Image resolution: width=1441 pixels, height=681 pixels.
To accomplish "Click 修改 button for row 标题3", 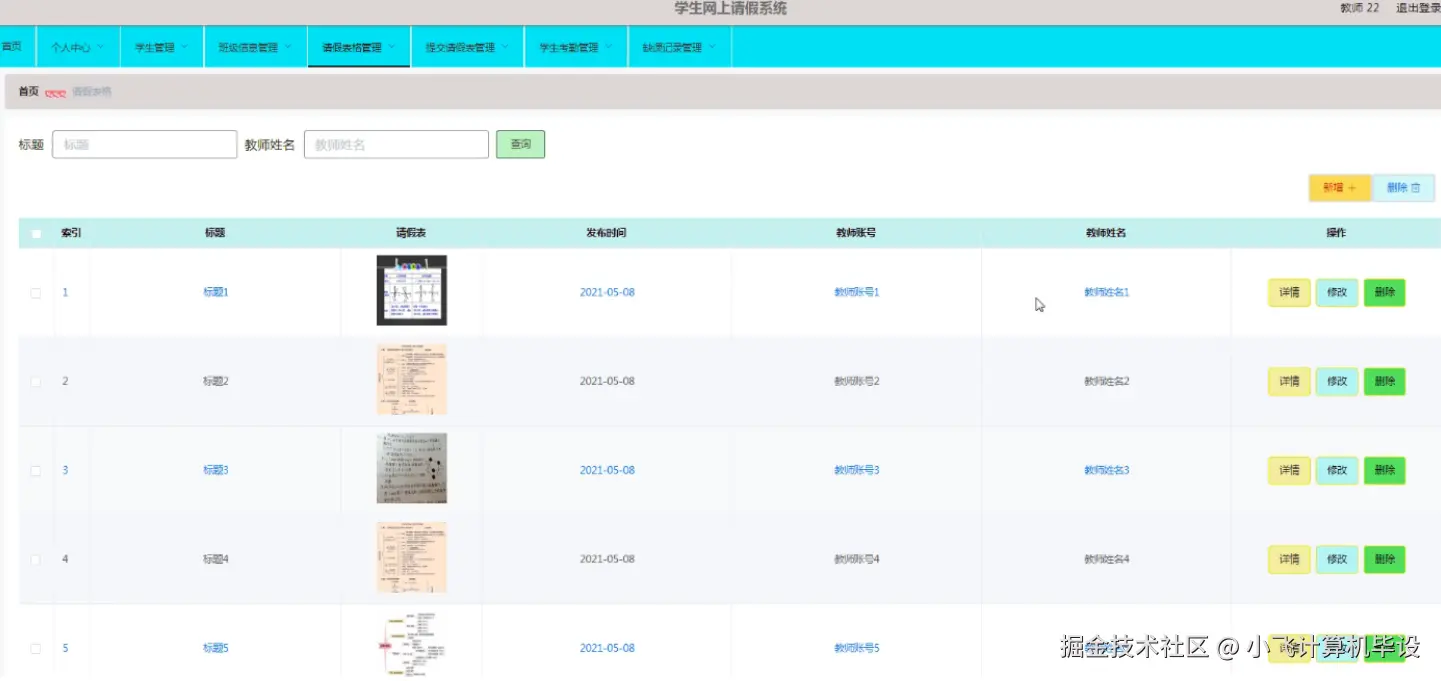I will (x=1337, y=471).
